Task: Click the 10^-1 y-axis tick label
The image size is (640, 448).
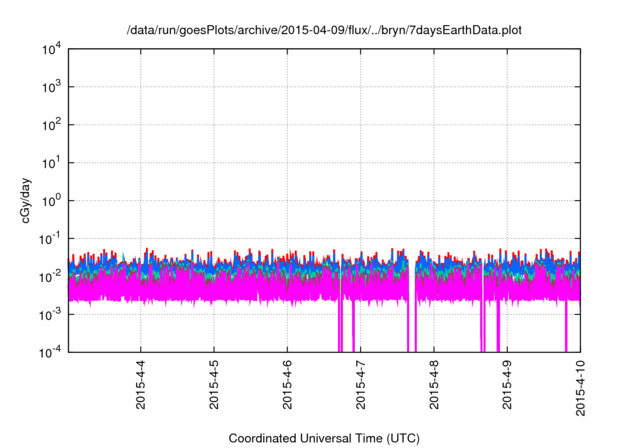Action: (x=50, y=239)
